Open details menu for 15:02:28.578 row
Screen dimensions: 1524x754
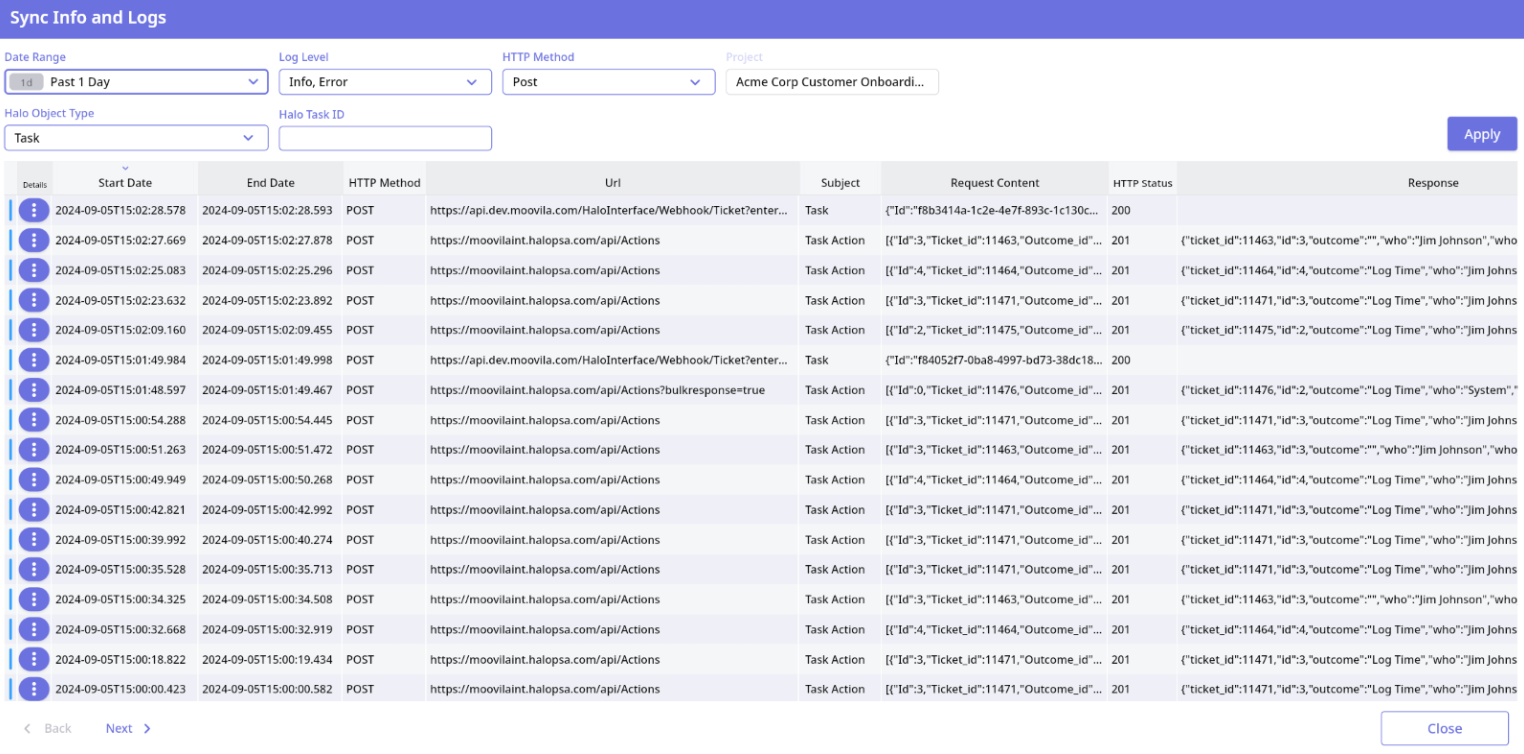tap(34, 210)
